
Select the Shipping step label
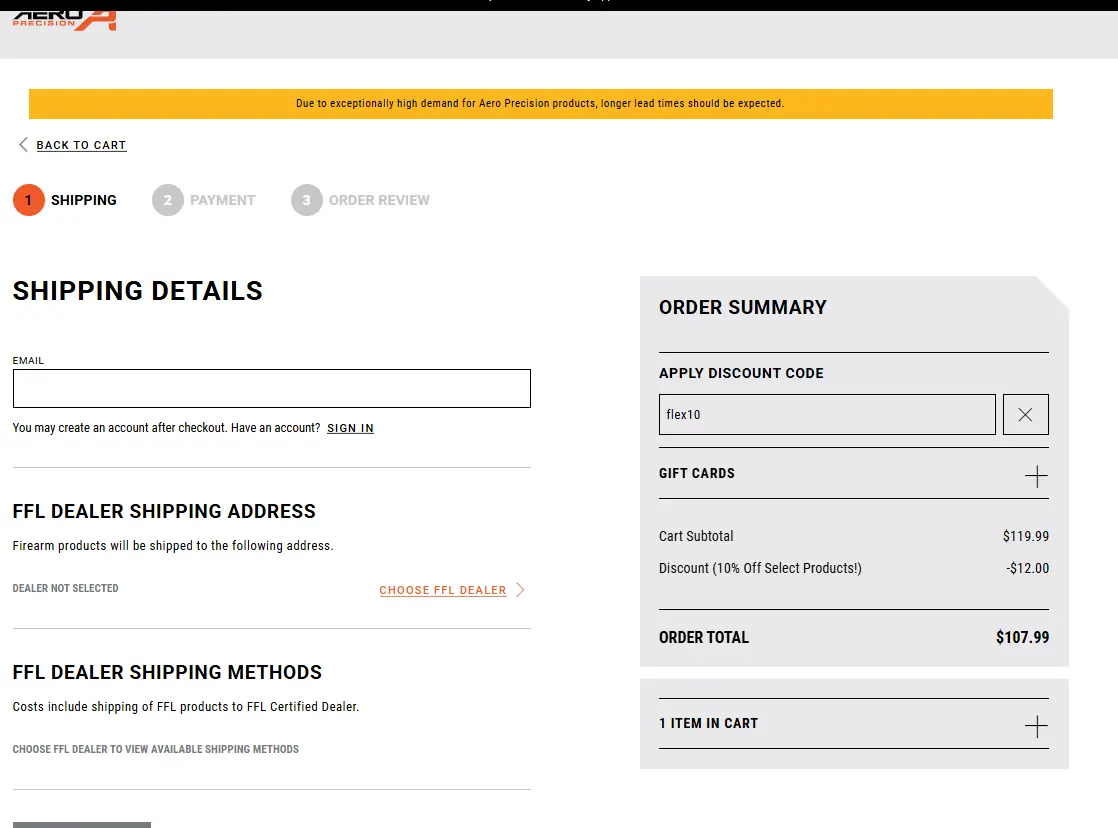tap(84, 200)
